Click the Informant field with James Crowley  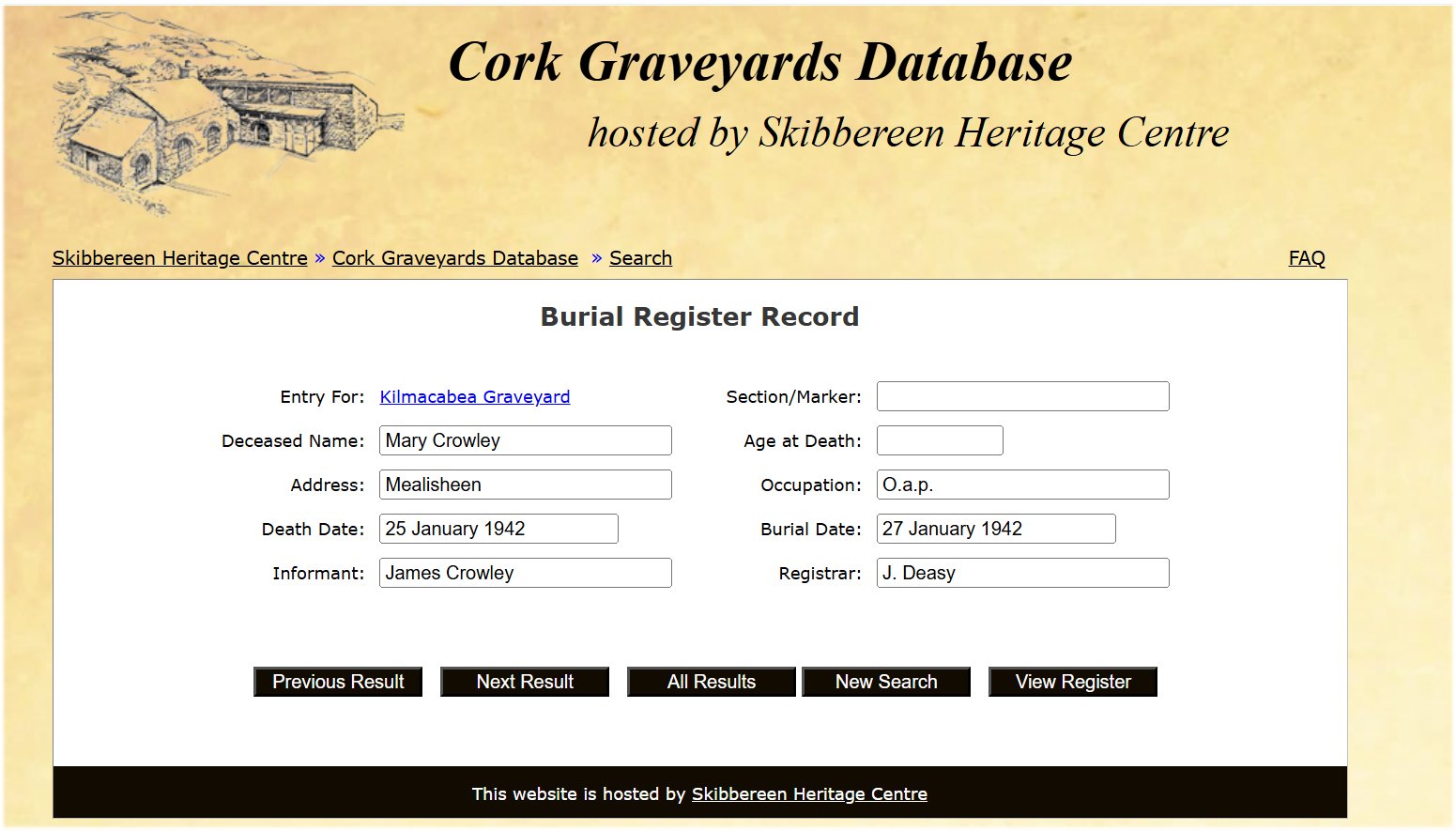(526, 573)
